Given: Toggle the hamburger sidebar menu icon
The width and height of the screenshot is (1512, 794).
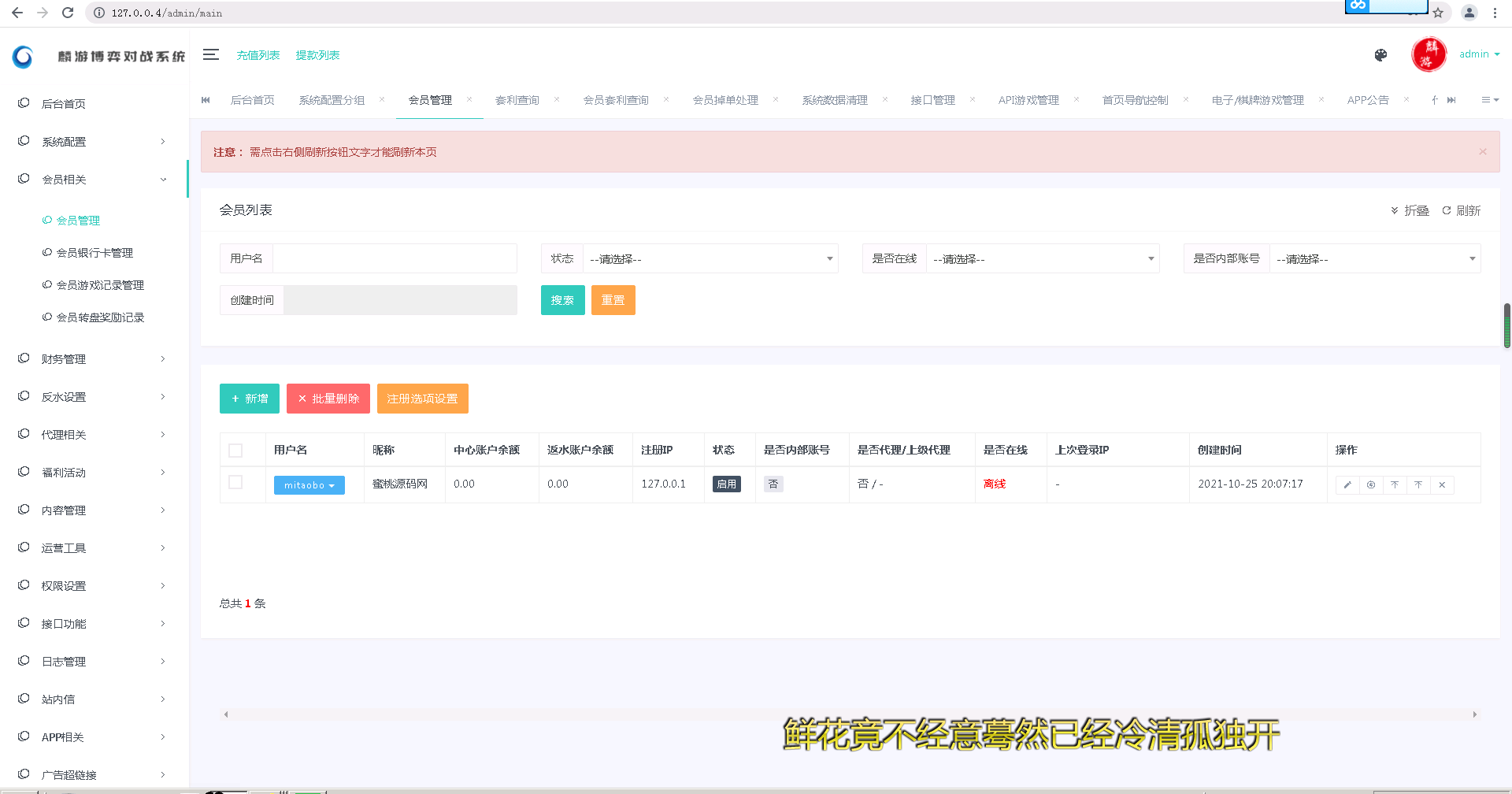Looking at the screenshot, I should [210, 54].
